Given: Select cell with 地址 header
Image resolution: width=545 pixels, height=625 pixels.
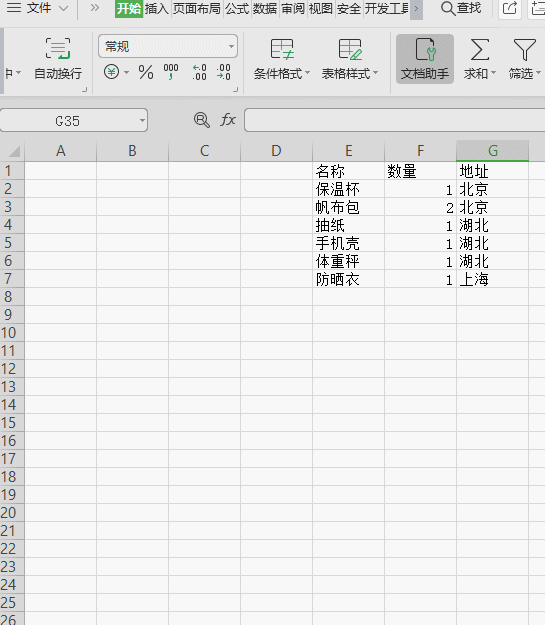Looking at the screenshot, I should click(x=492, y=171).
